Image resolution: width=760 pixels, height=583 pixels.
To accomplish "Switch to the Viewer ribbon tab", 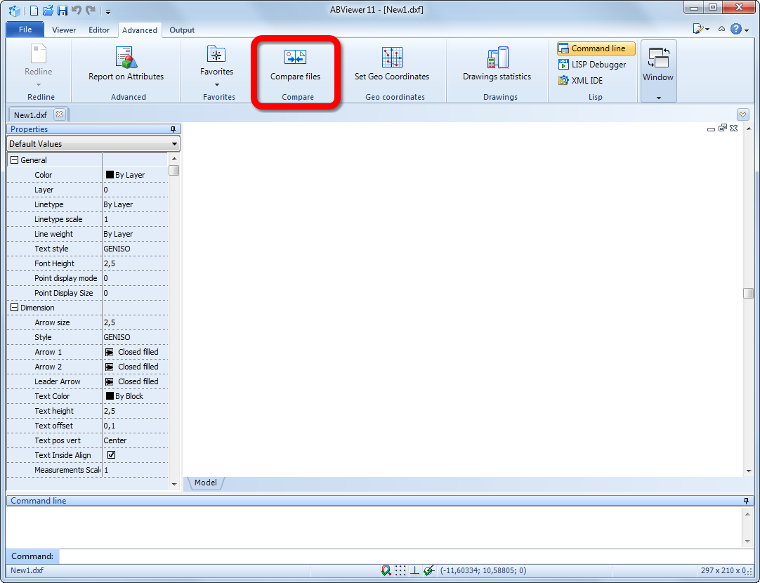I will pos(64,30).
